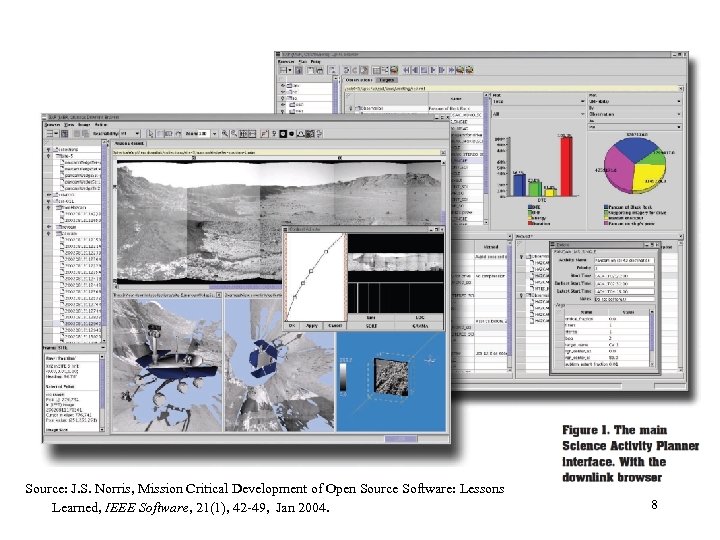This screenshot has width=720, height=540.
Task: Click the rover 3D model view pane
Action: point(167,365)
